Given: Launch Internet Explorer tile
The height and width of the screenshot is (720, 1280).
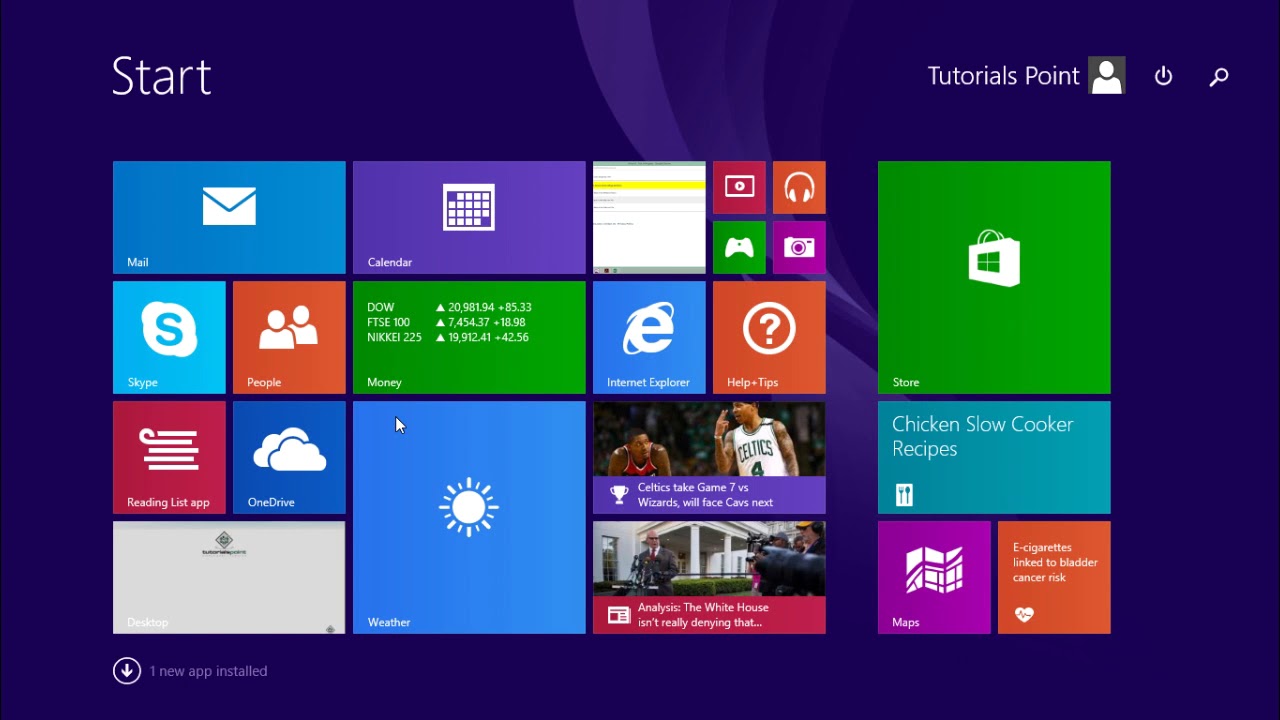Looking at the screenshot, I should pyautogui.click(x=649, y=337).
